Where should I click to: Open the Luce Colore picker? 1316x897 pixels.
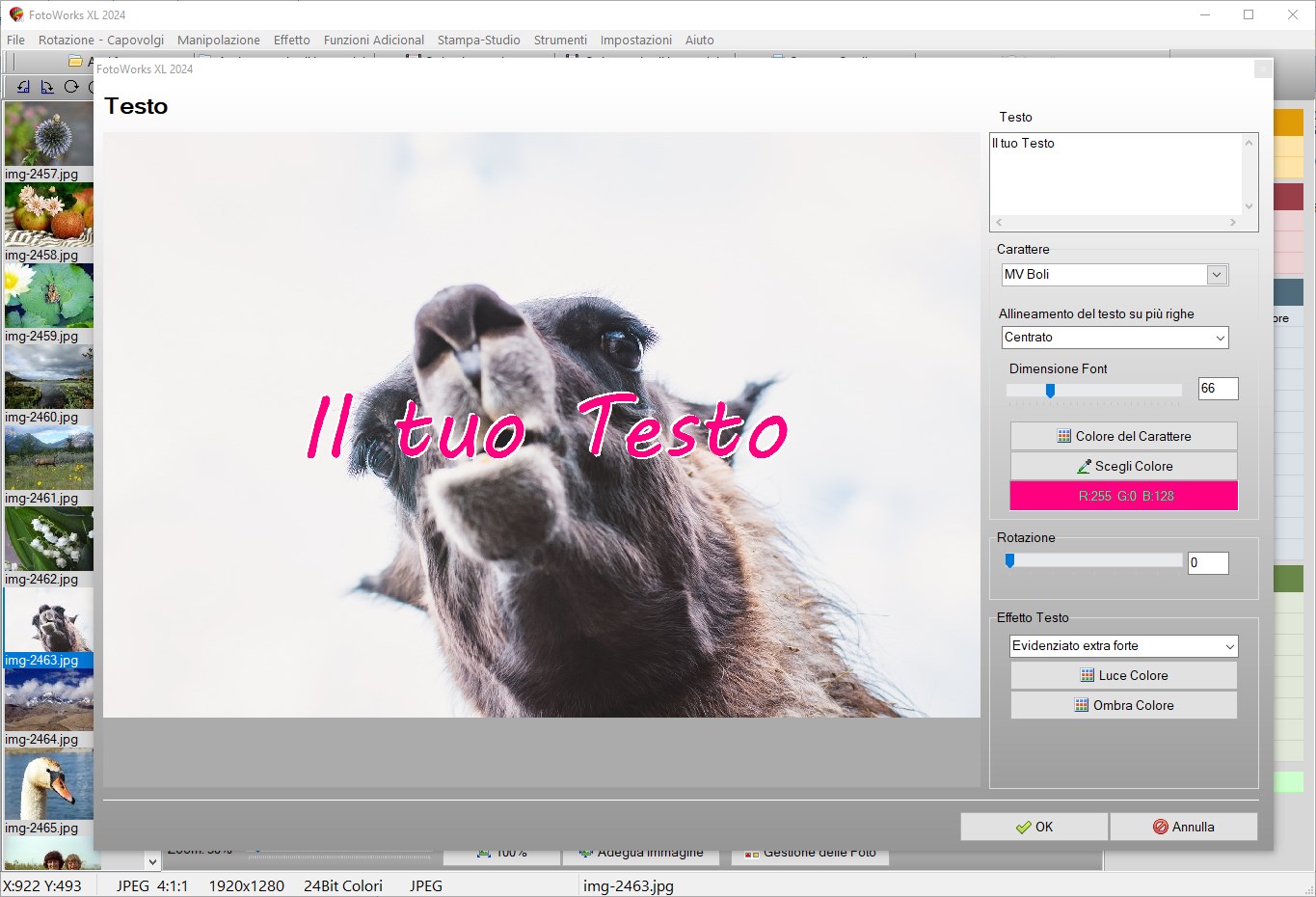[1123, 675]
